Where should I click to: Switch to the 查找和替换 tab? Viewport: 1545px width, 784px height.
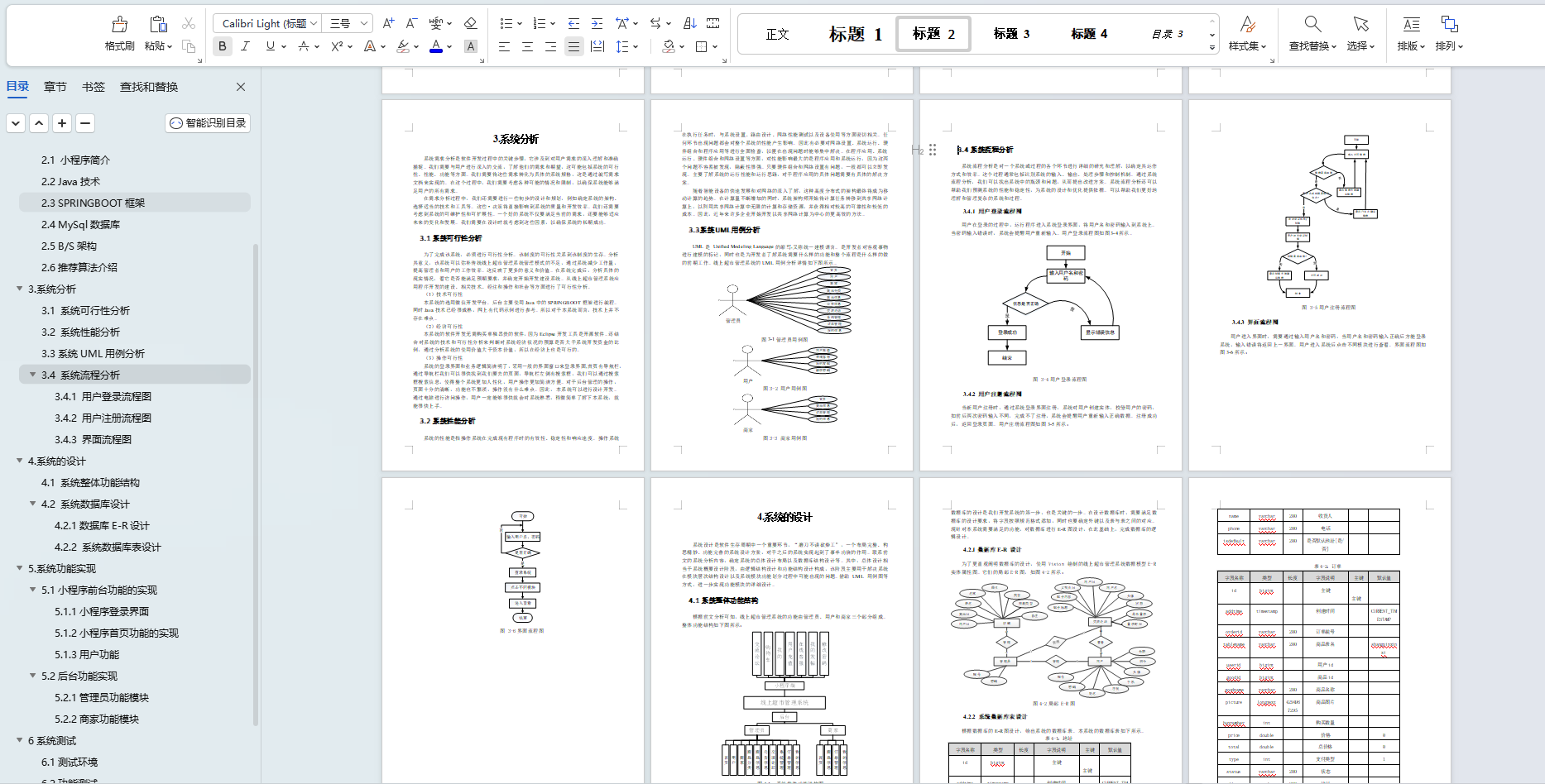[149, 86]
